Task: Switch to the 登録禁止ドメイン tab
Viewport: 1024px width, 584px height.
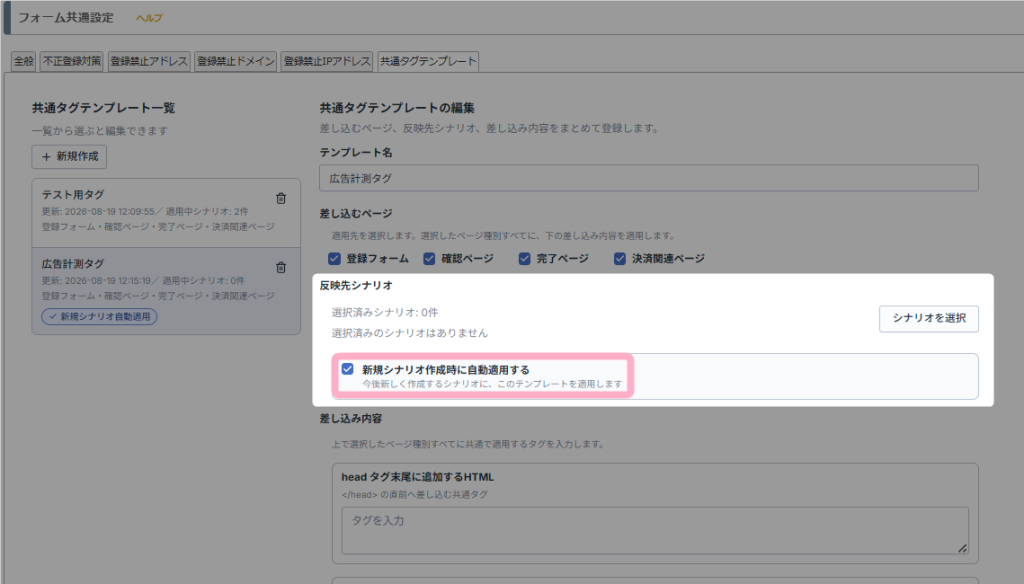Action: coord(236,61)
